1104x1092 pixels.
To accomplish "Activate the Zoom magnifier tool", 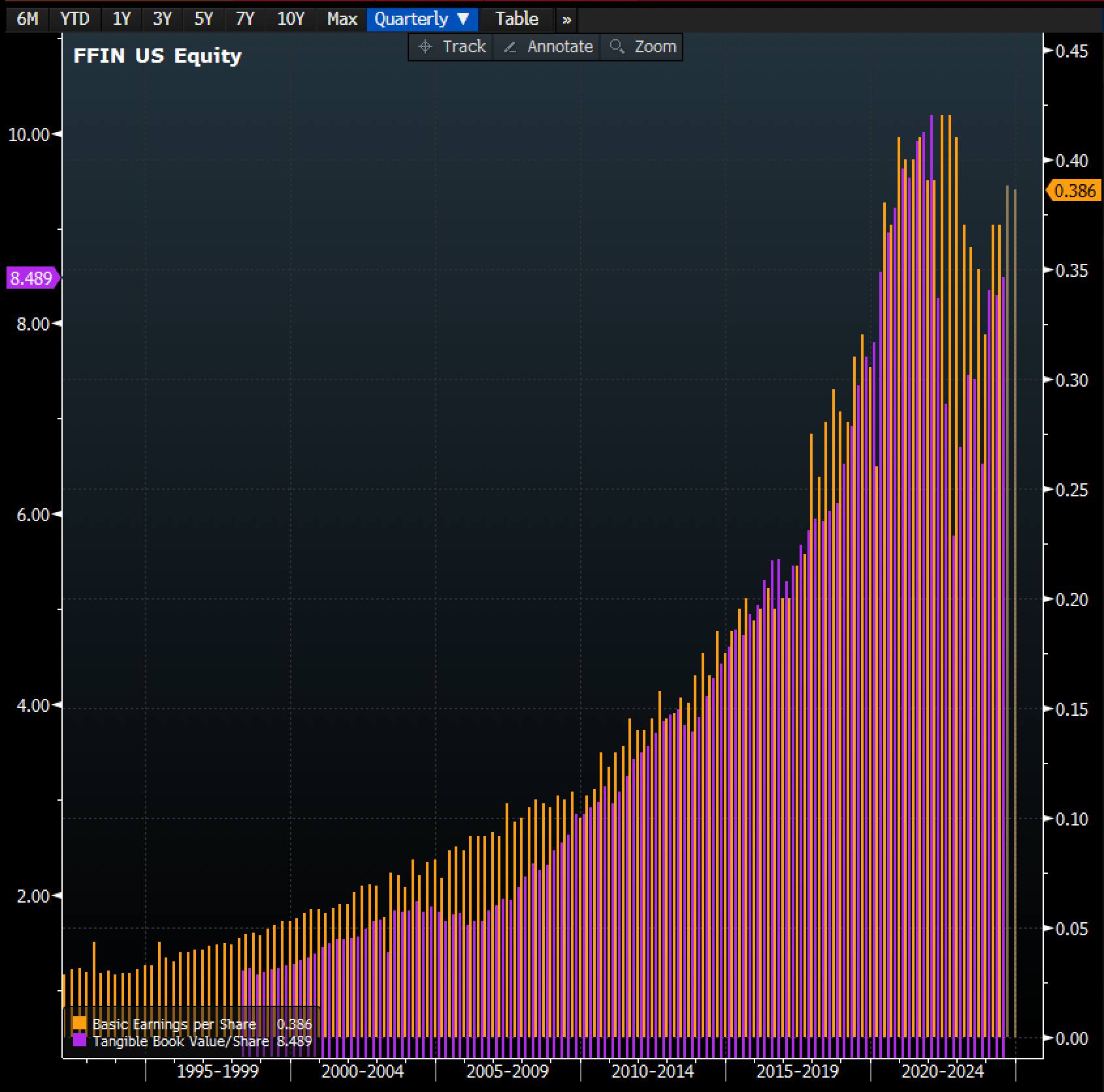I will coord(655,46).
